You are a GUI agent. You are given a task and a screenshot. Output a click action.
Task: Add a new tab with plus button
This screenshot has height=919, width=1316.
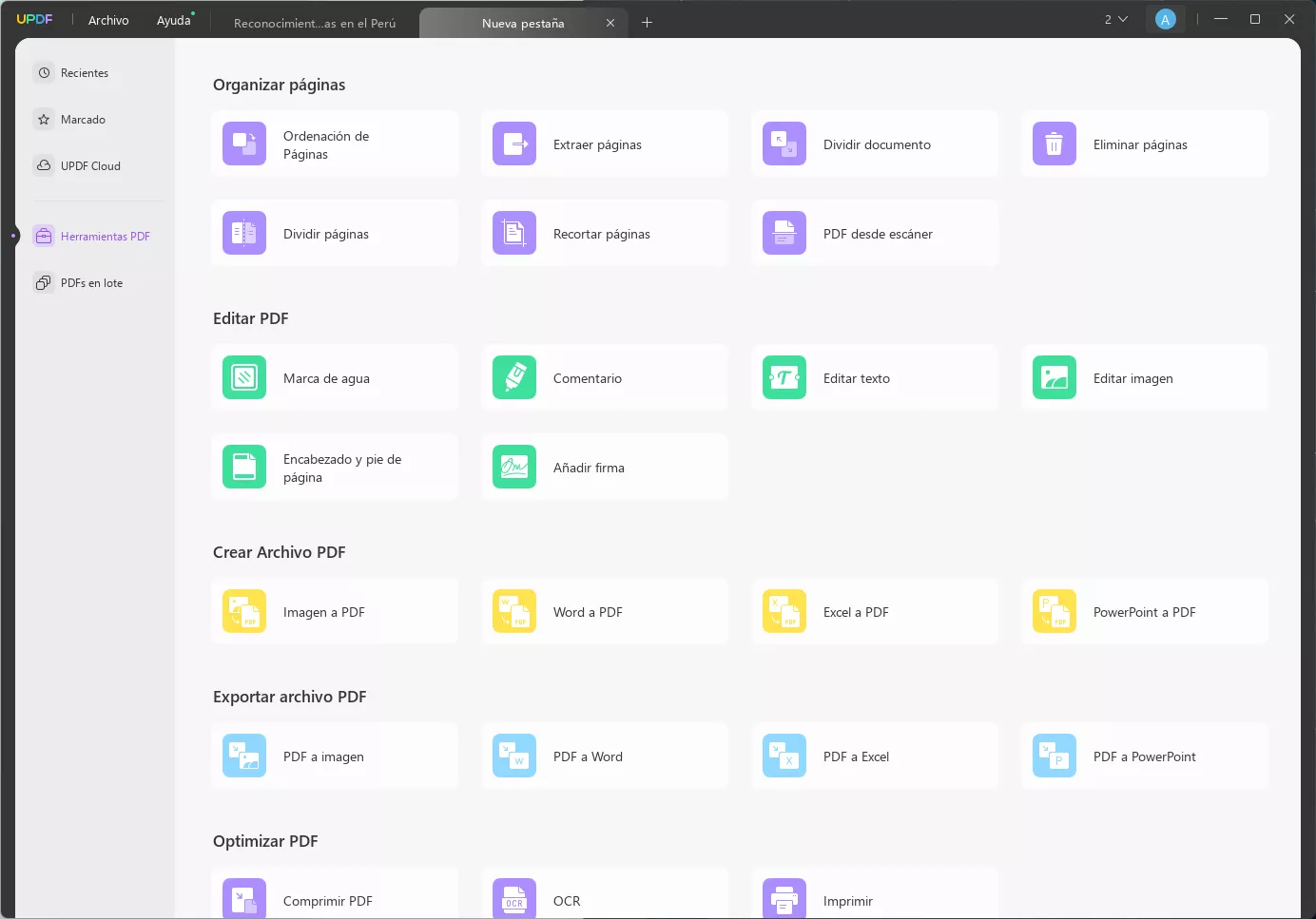click(x=647, y=23)
